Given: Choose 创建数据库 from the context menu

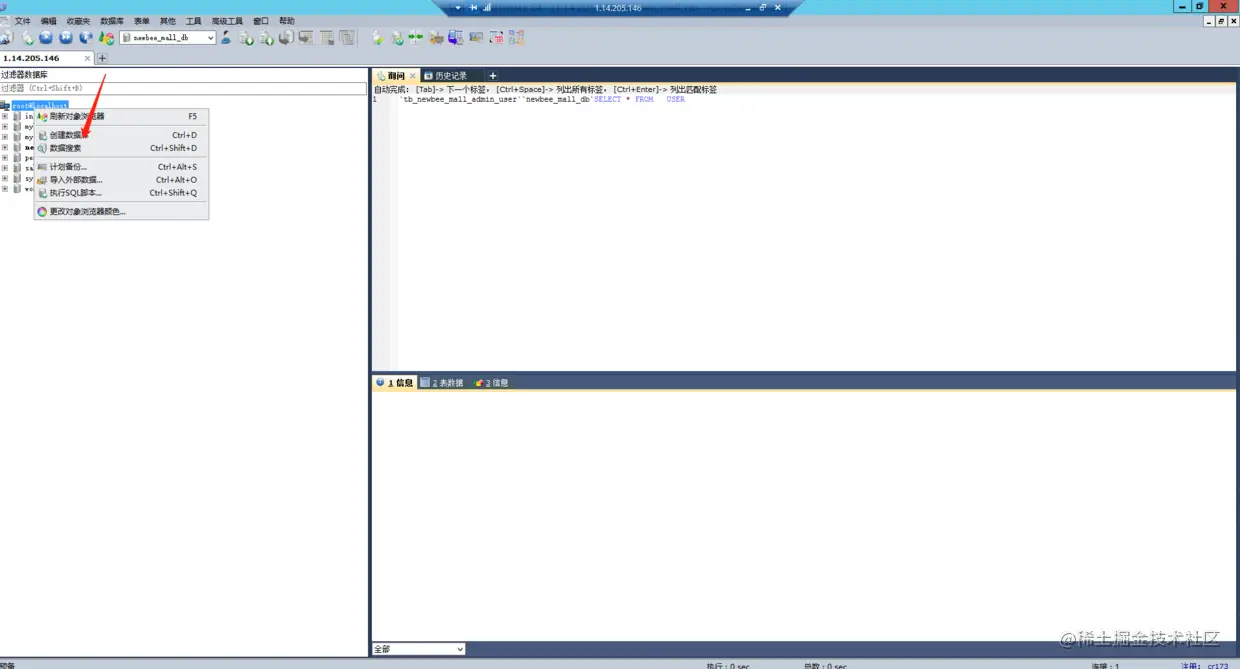Looking at the screenshot, I should pos(121,135).
